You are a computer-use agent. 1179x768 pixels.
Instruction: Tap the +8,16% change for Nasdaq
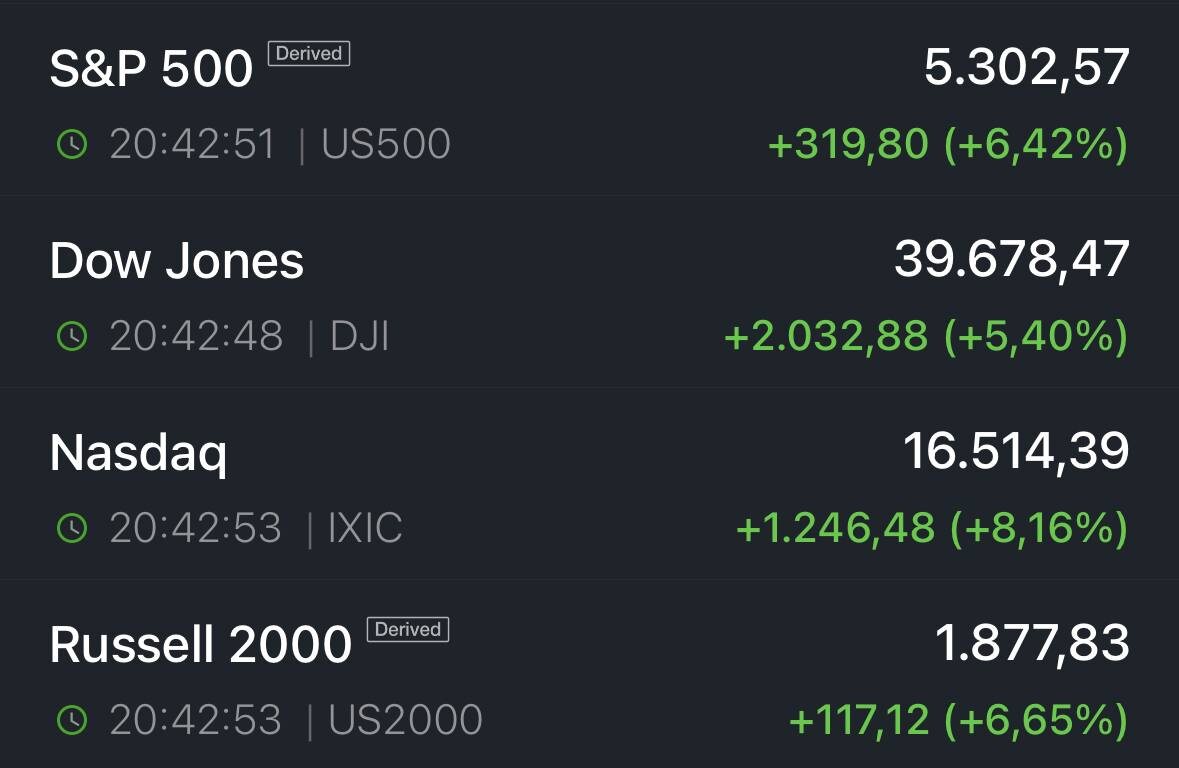pos(1039,528)
